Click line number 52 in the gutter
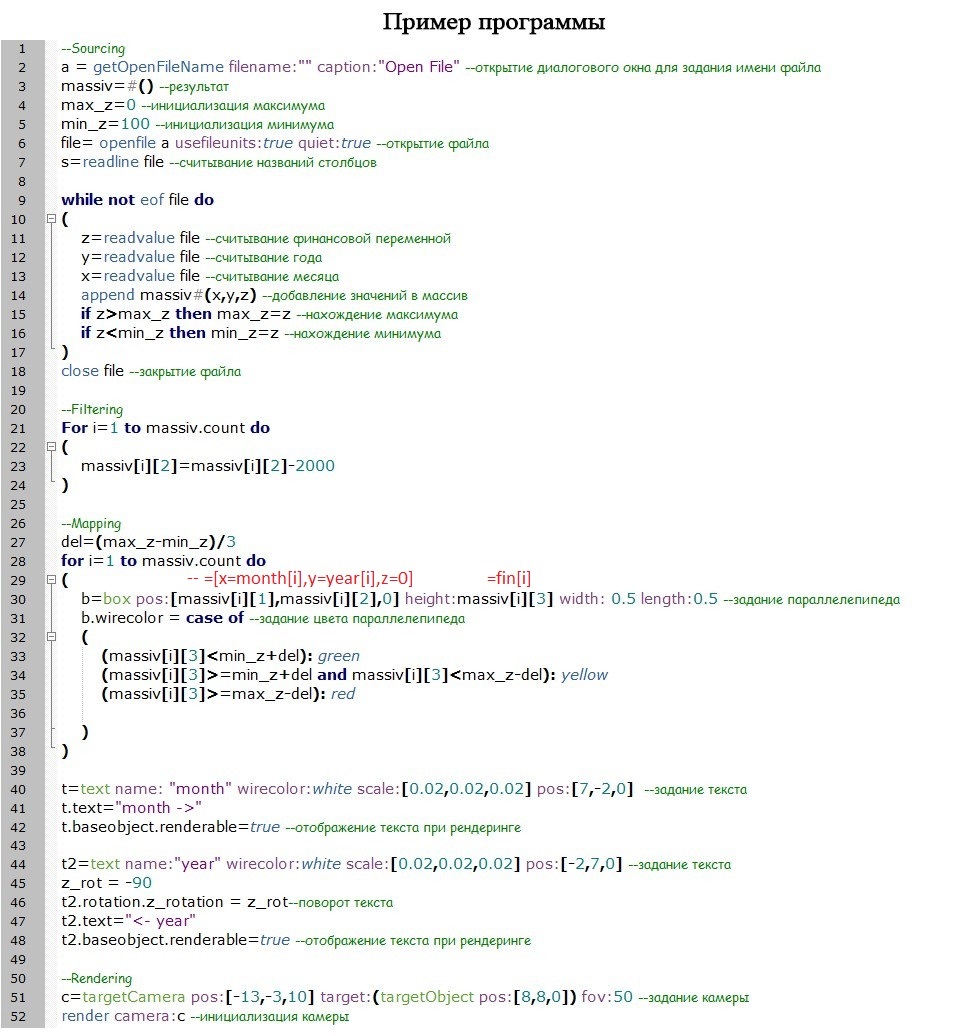This screenshot has height=1036, width=960. pos(18,1017)
